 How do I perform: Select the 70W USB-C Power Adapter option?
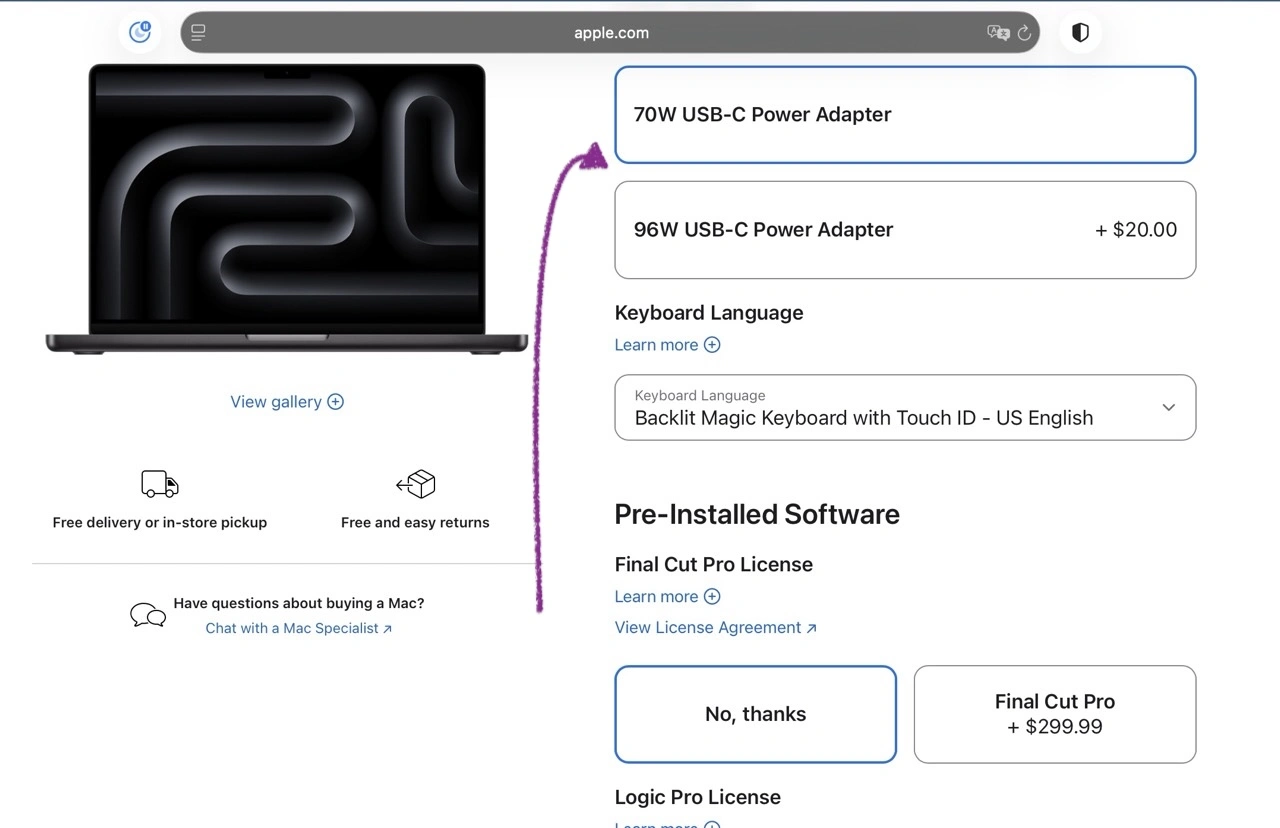(904, 115)
